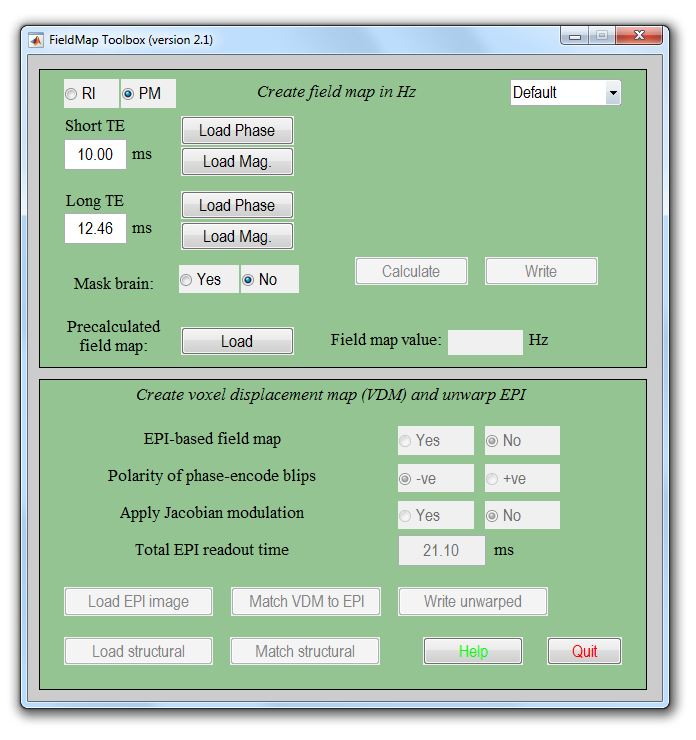Screen dimensions: 696x740
Task: Click Load Phase under Short TE
Action: pyautogui.click(x=237, y=131)
